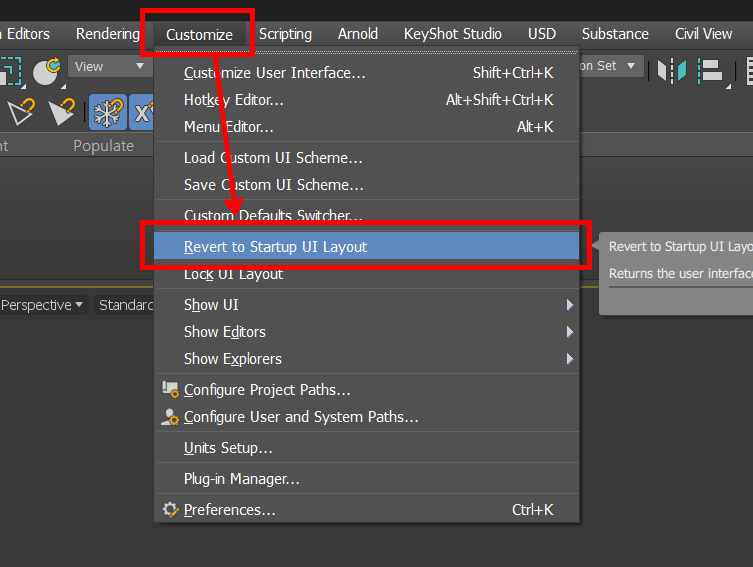Toggle the filled triangle magnet snap icon

tap(61, 111)
